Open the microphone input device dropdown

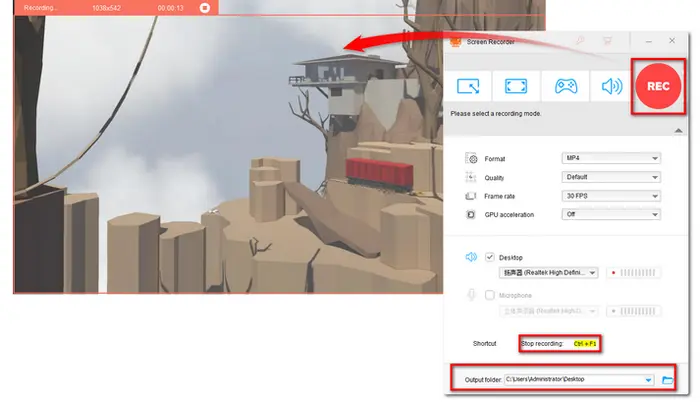[x=548, y=311]
